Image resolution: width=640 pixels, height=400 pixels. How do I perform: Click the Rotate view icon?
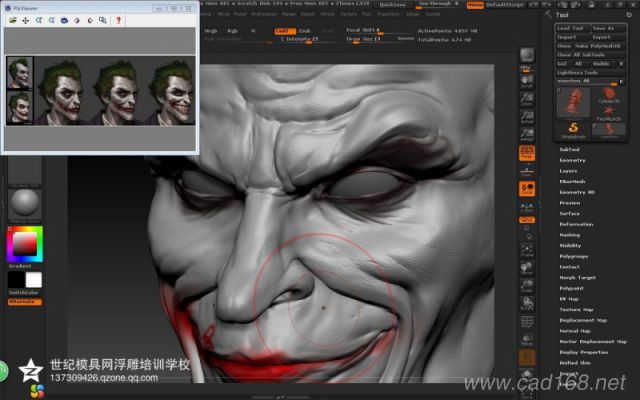point(527,304)
